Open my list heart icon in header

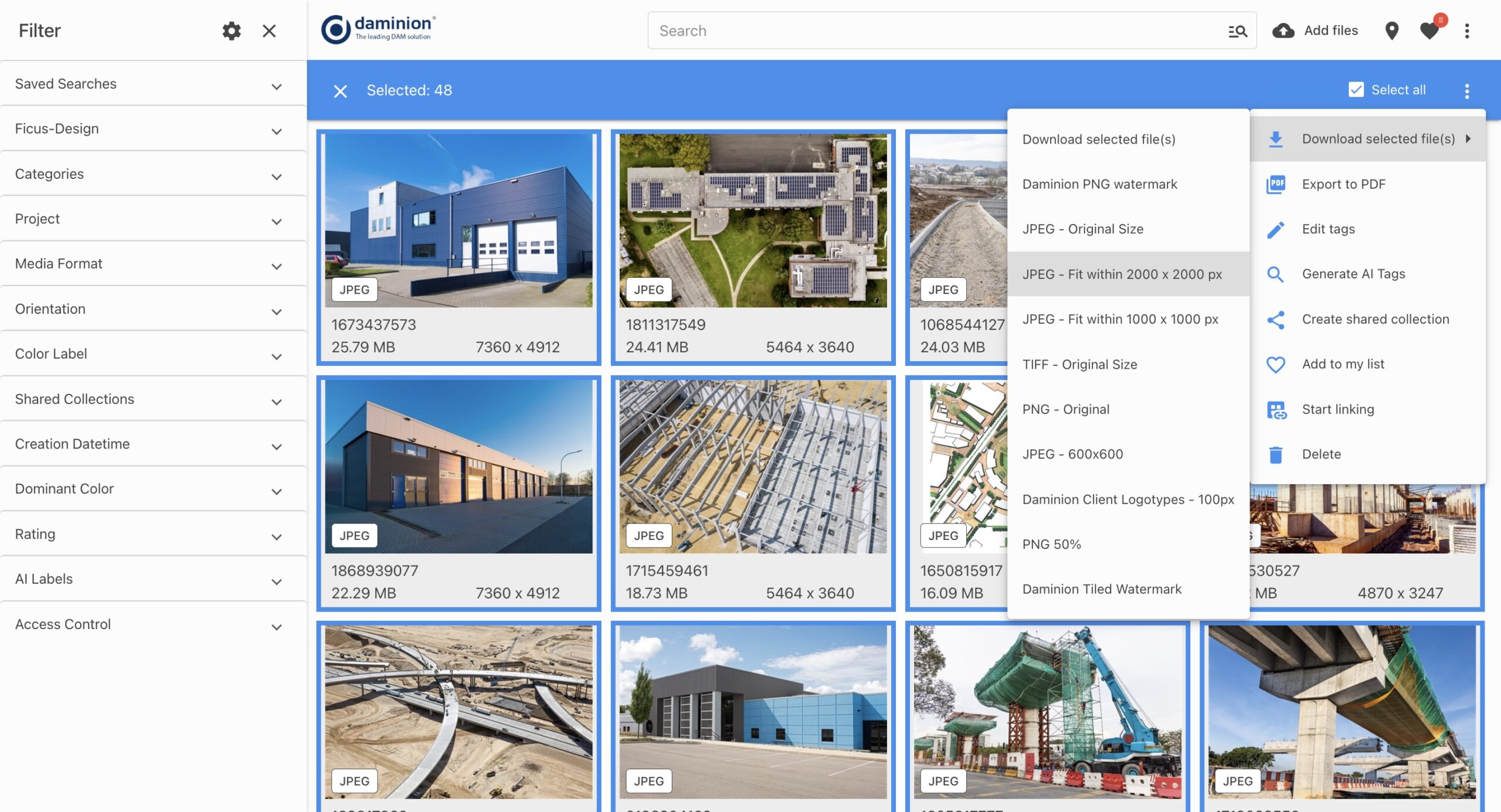(1430, 30)
